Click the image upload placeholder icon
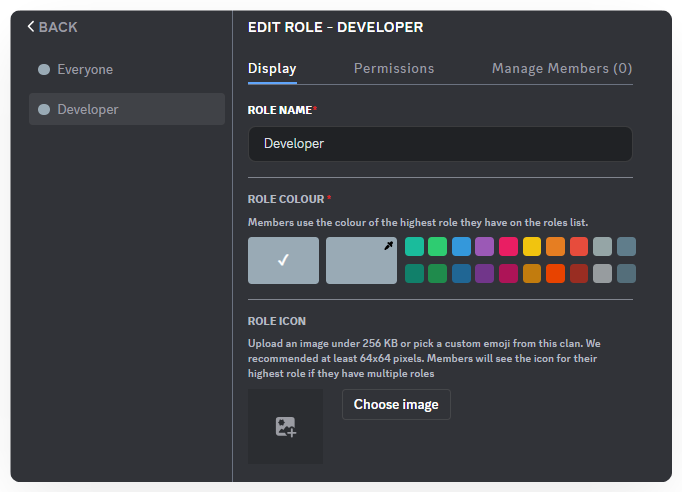The height and width of the screenshot is (492, 682). (285, 427)
